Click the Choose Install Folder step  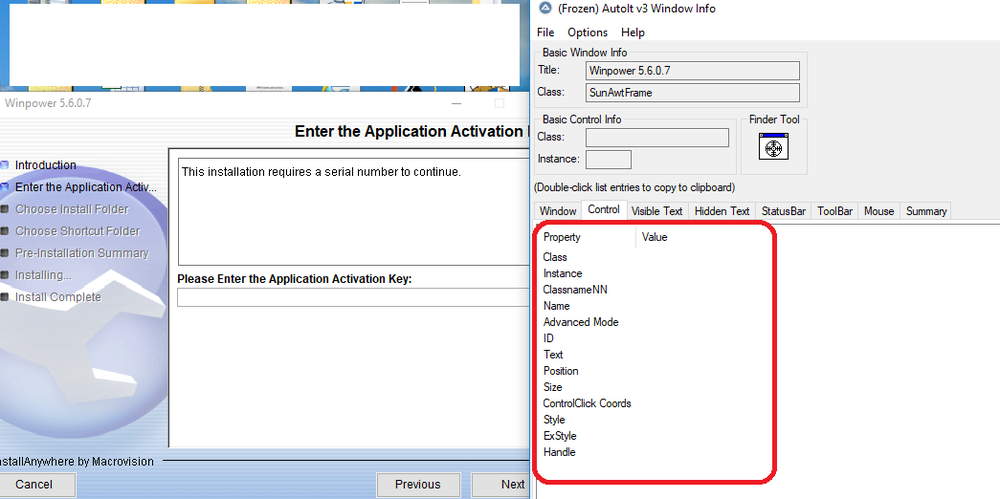(x=71, y=209)
